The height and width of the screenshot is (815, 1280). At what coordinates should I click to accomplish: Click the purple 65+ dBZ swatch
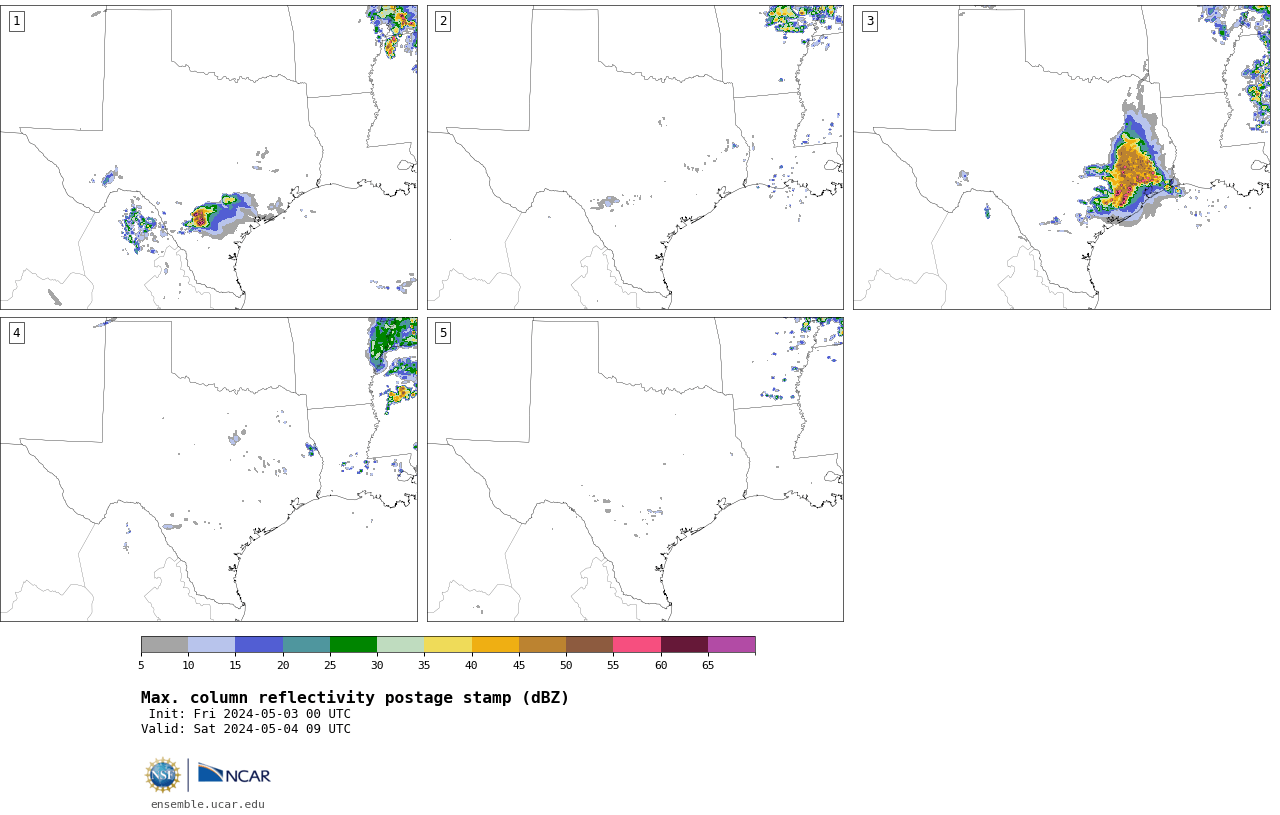tap(731, 644)
